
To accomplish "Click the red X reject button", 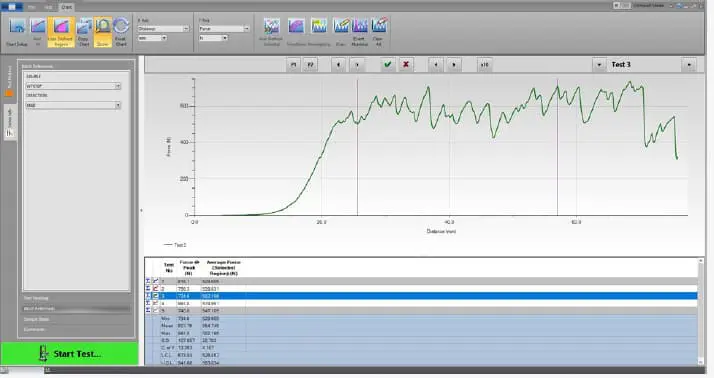I will point(406,65).
